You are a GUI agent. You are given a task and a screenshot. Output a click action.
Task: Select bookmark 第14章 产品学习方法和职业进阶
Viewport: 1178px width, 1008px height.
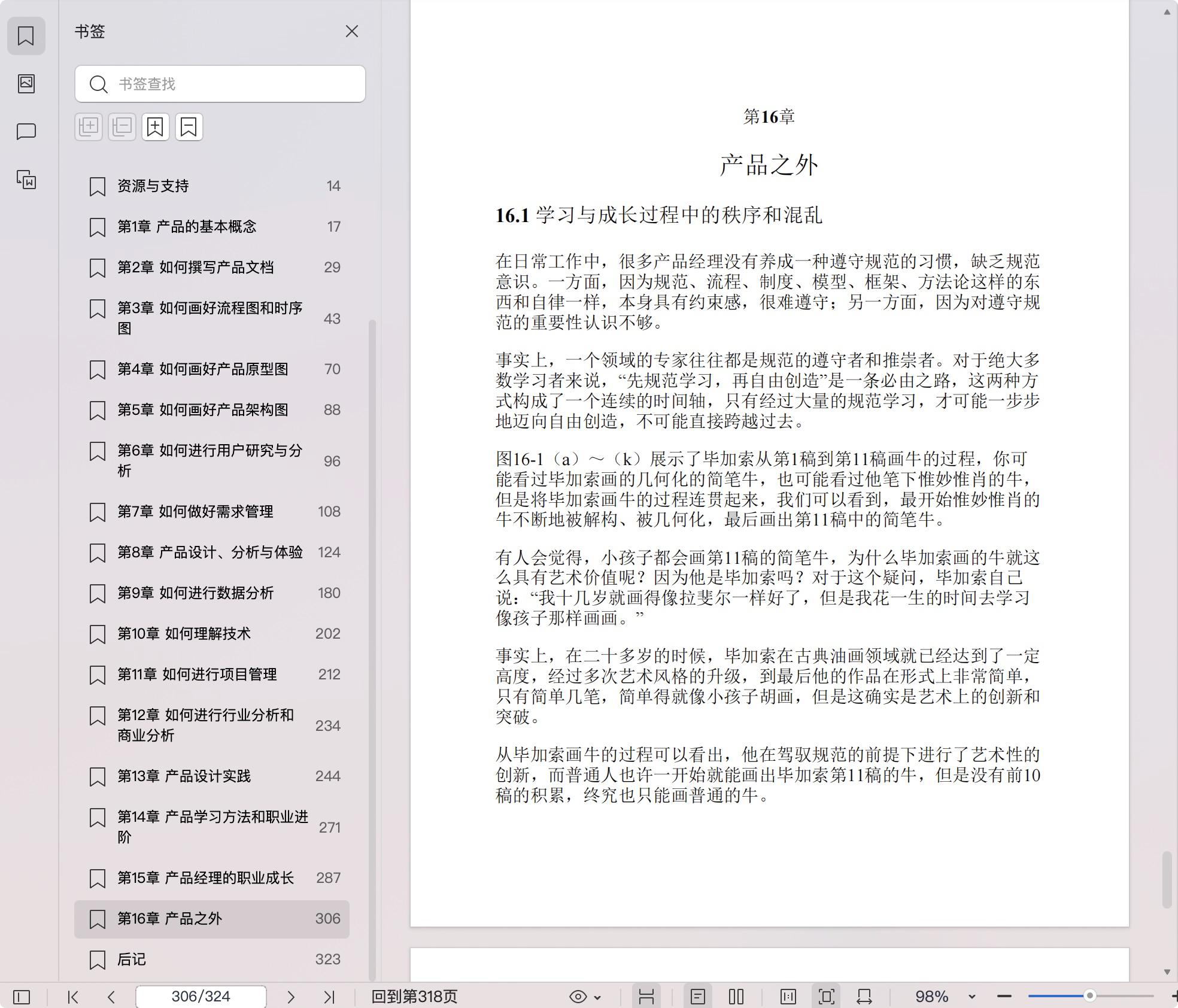click(x=212, y=827)
